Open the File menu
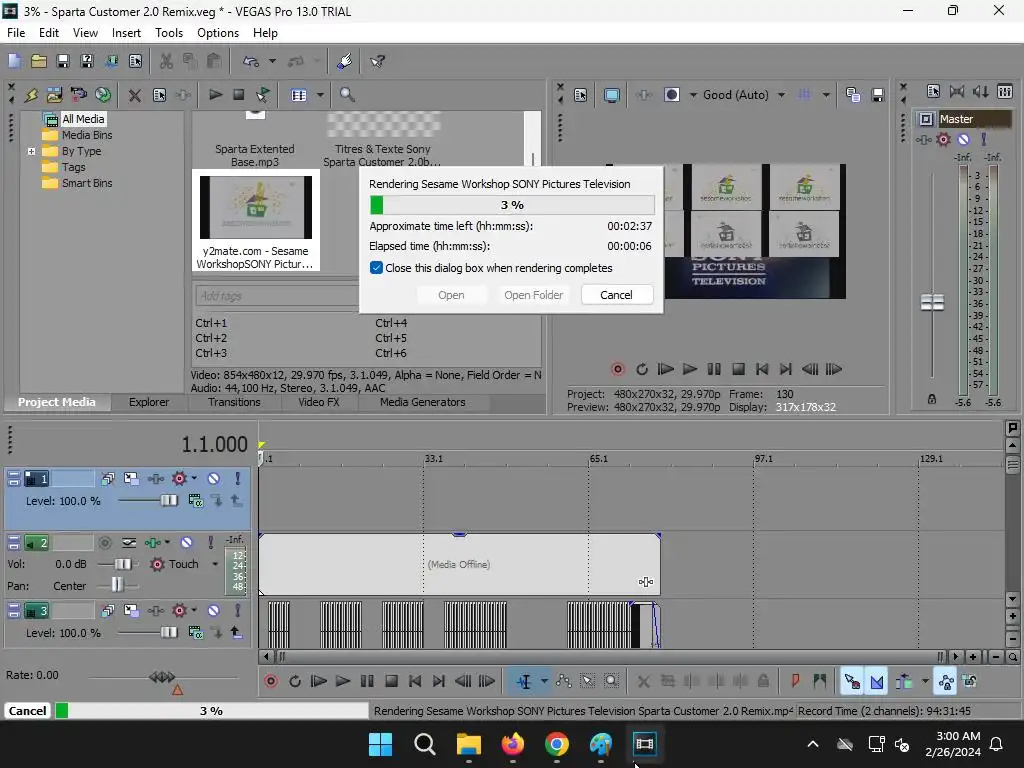 16,33
